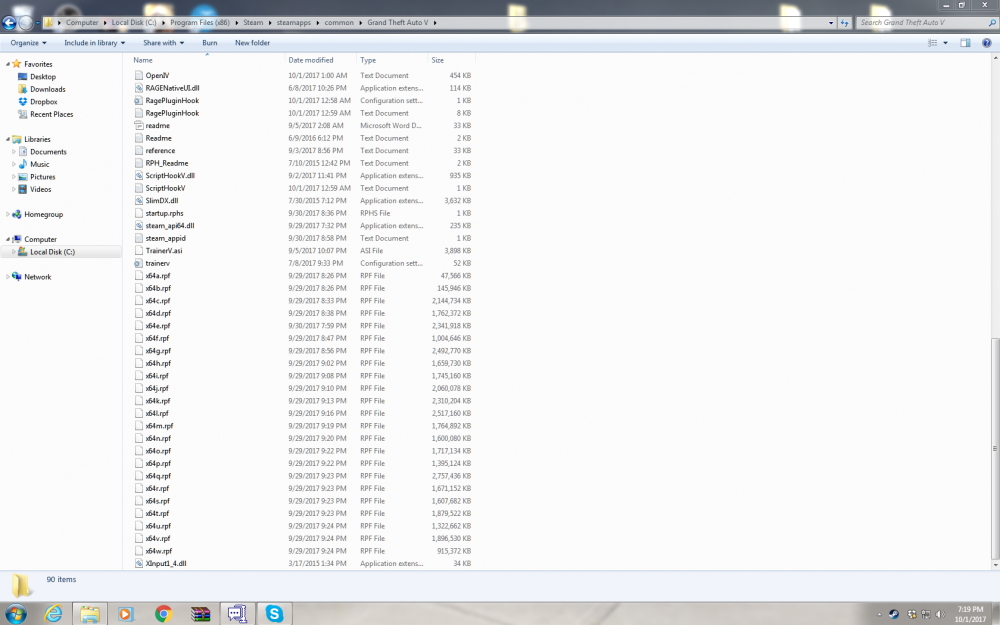
Task: Select the SlimDX.dll file icon
Action: tap(138, 200)
